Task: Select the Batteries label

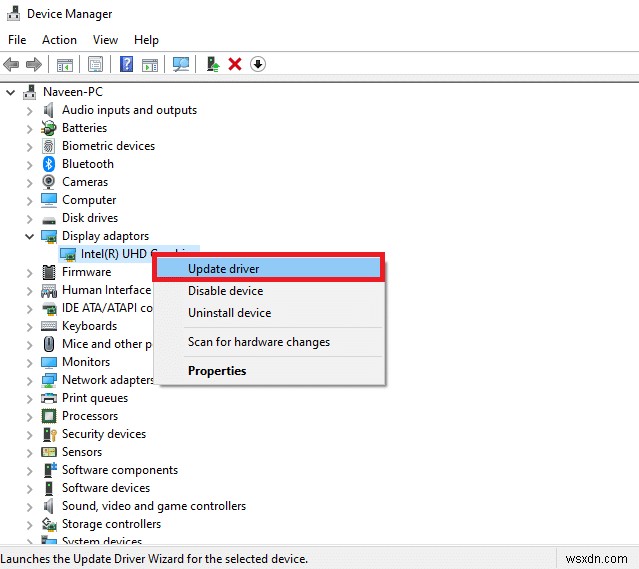Action: point(84,128)
